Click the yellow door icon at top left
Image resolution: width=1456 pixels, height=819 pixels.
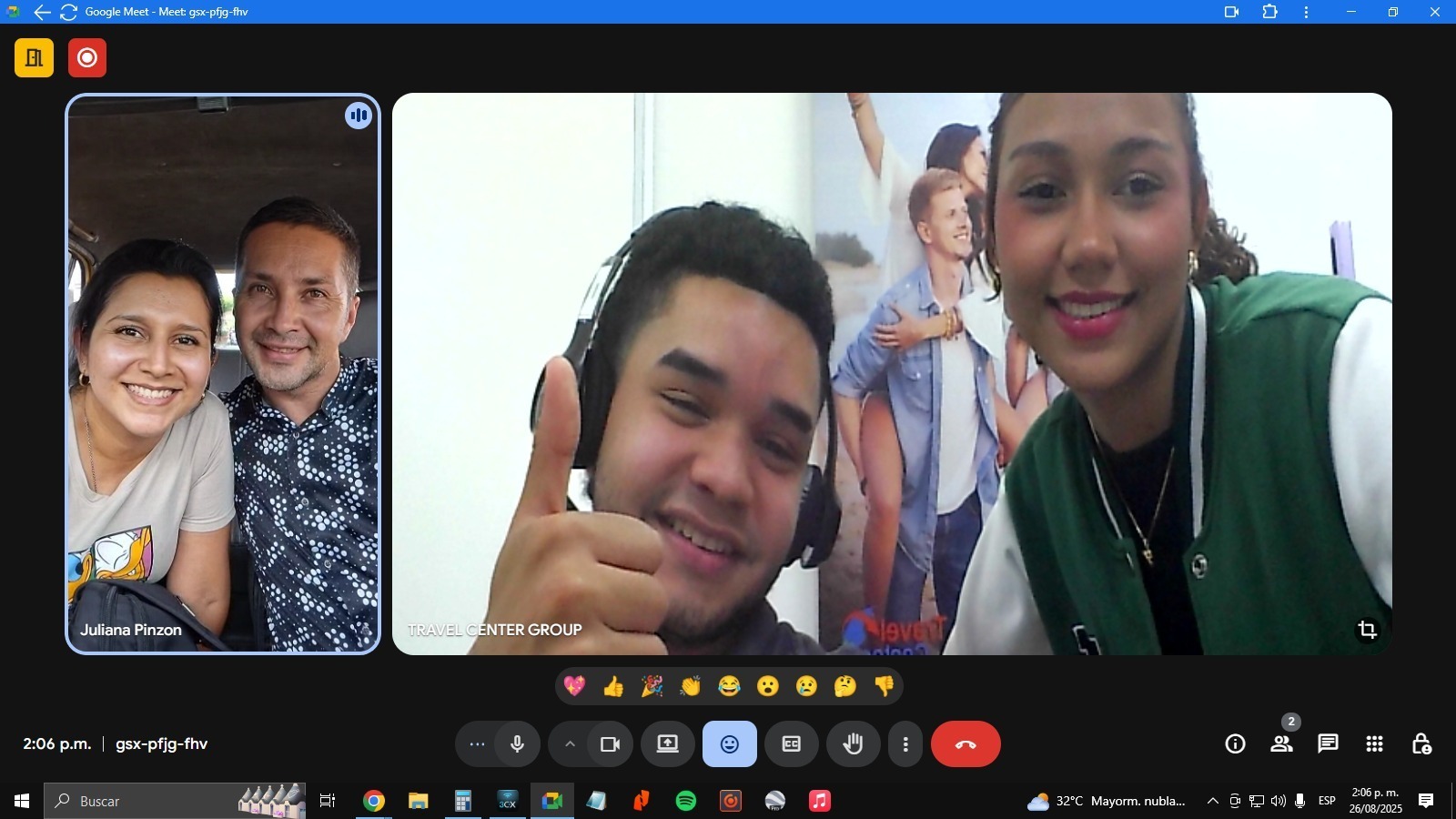tap(34, 58)
